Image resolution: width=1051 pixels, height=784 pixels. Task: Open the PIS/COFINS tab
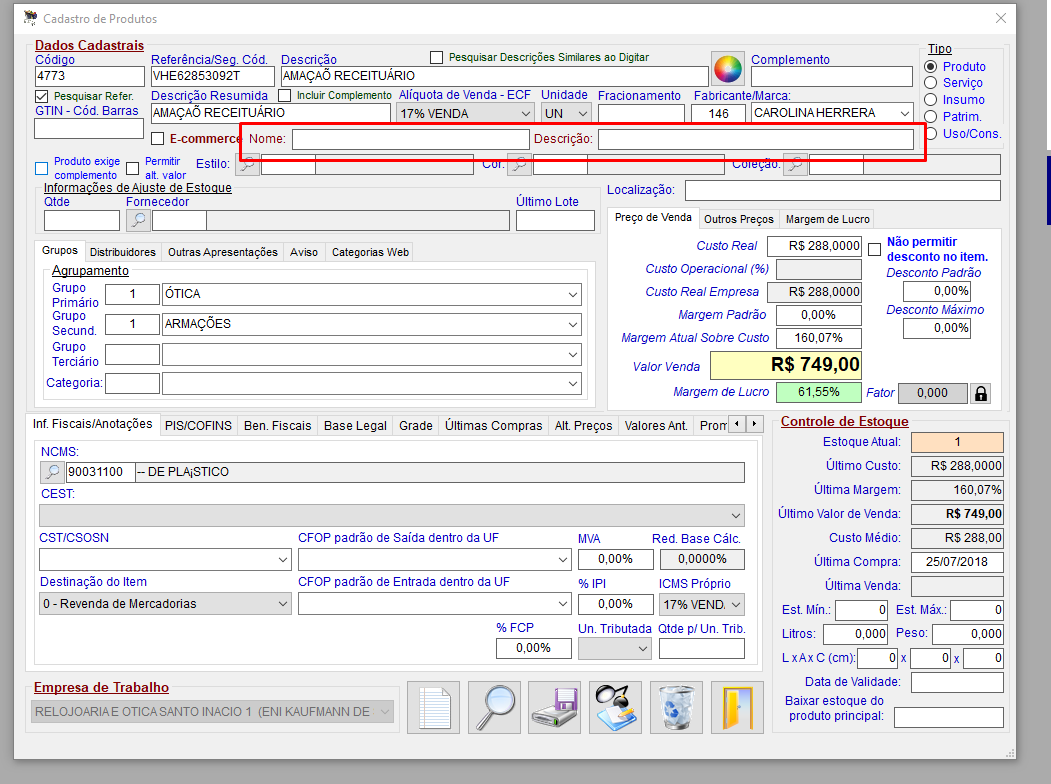click(198, 426)
